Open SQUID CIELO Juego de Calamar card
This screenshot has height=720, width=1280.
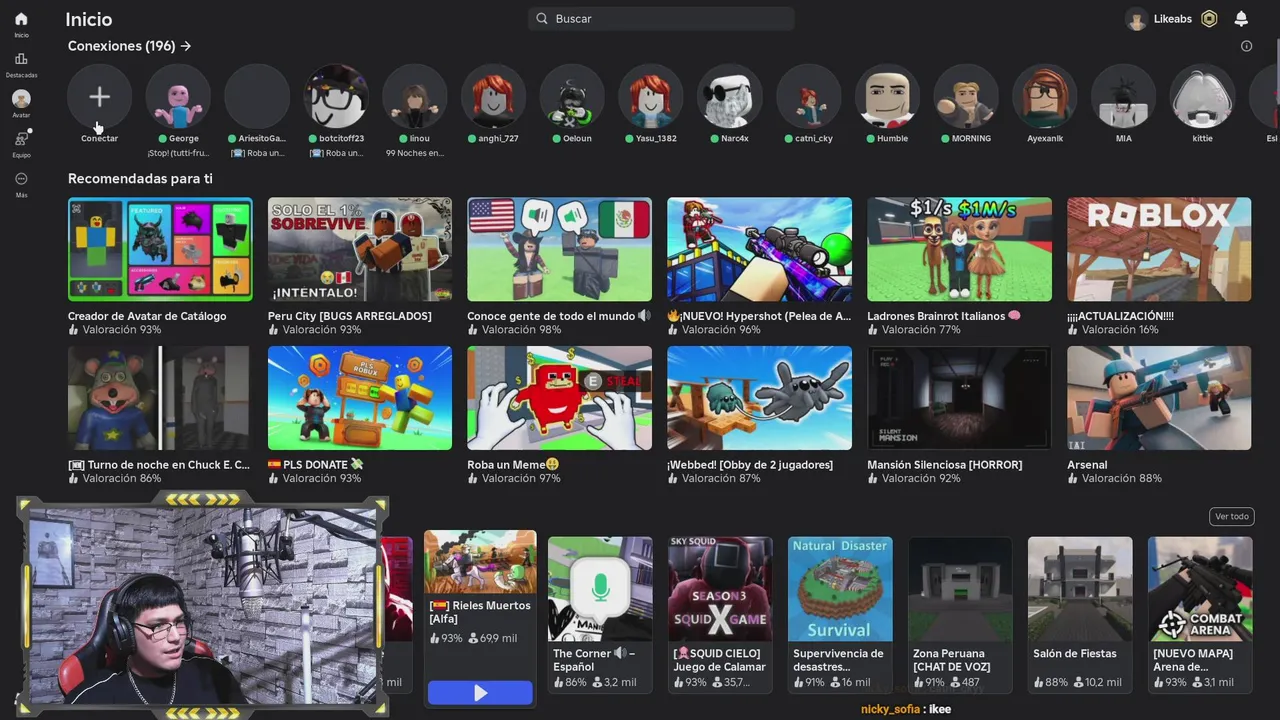coord(720,614)
